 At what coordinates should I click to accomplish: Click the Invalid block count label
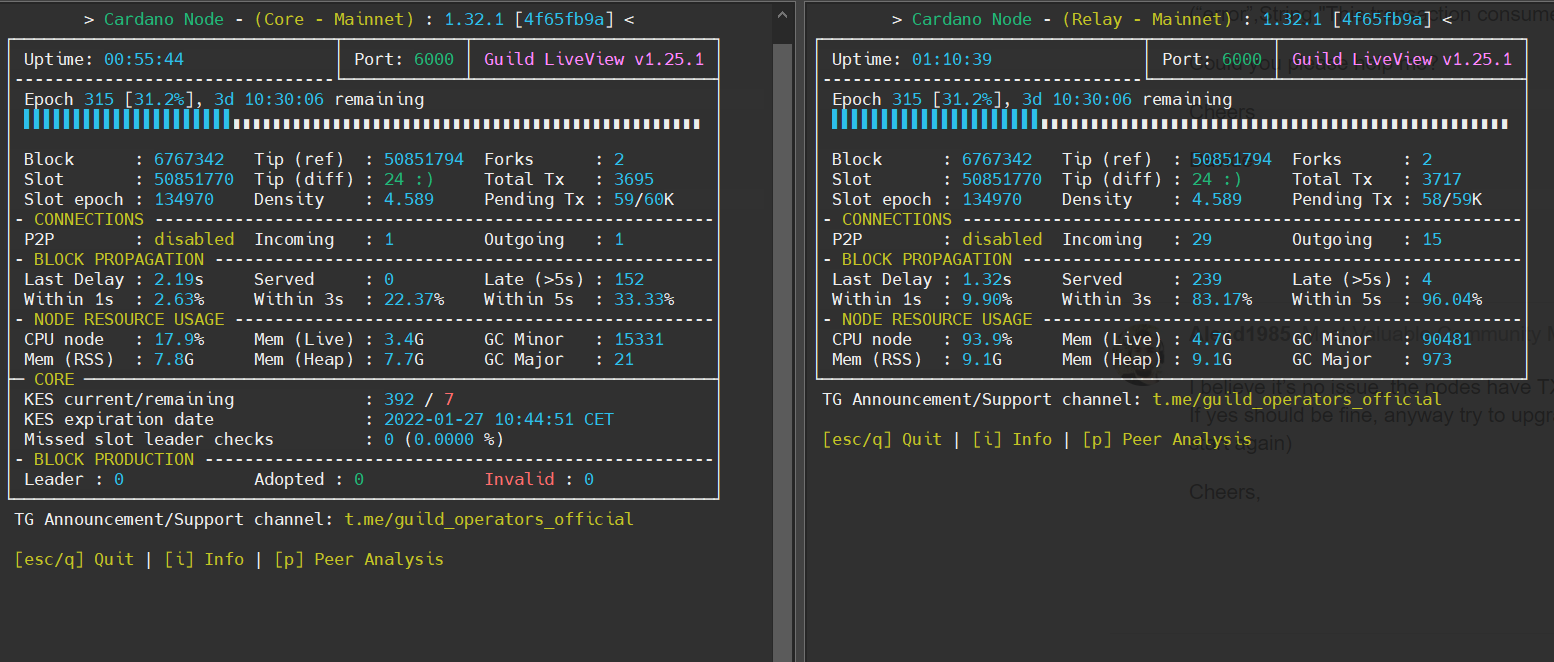[x=519, y=479]
